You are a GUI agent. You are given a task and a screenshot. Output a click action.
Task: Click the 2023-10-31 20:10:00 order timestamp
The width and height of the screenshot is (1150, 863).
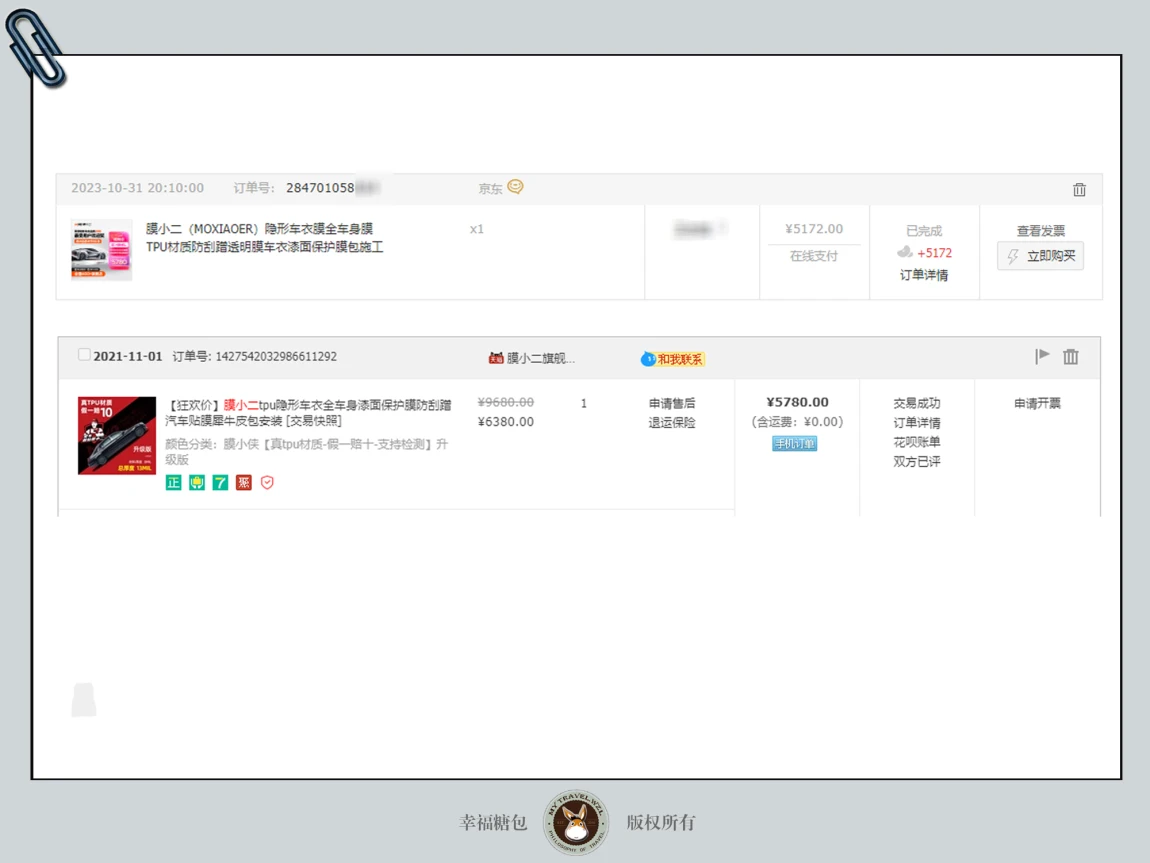click(x=137, y=188)
